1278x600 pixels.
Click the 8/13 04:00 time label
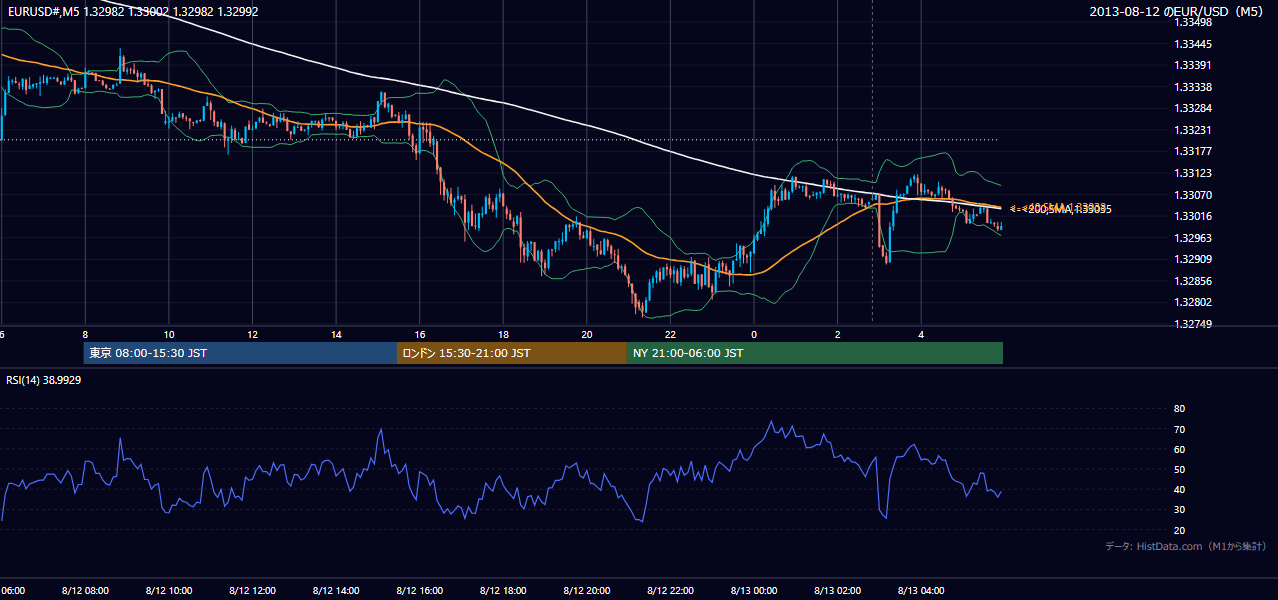[x=921, y=590]
